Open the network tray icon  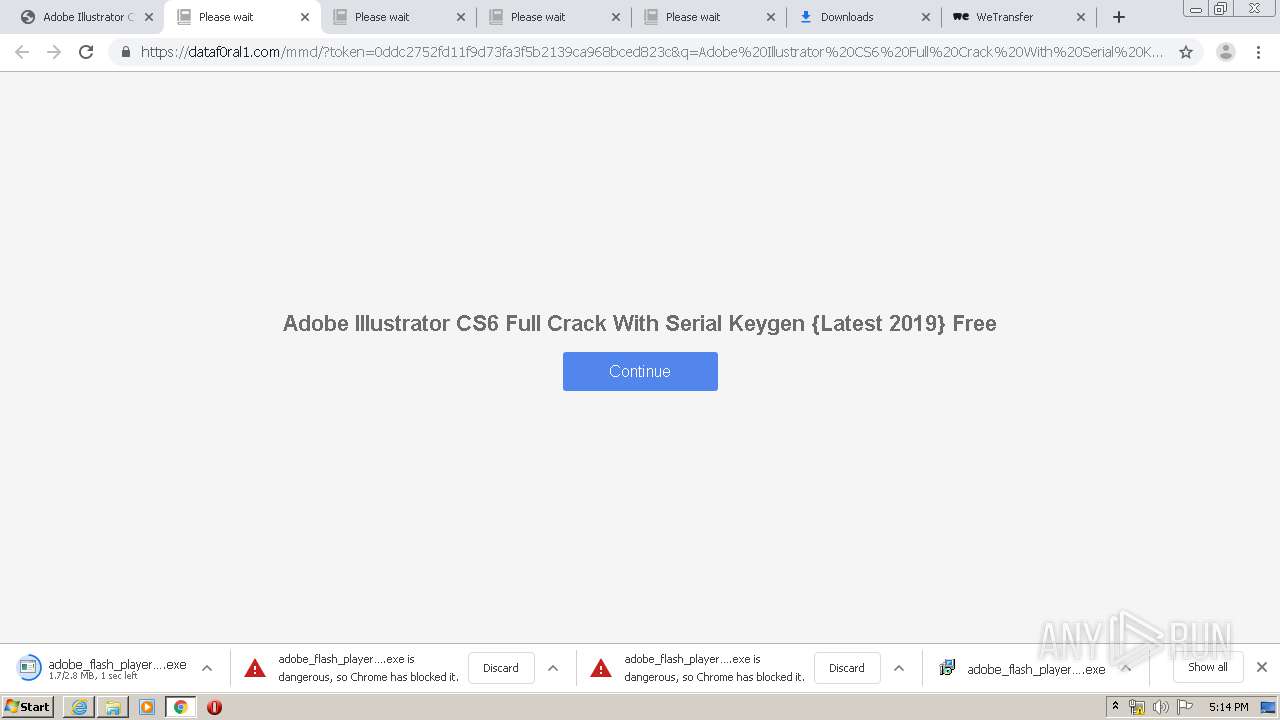click(x=1137, y=707)
